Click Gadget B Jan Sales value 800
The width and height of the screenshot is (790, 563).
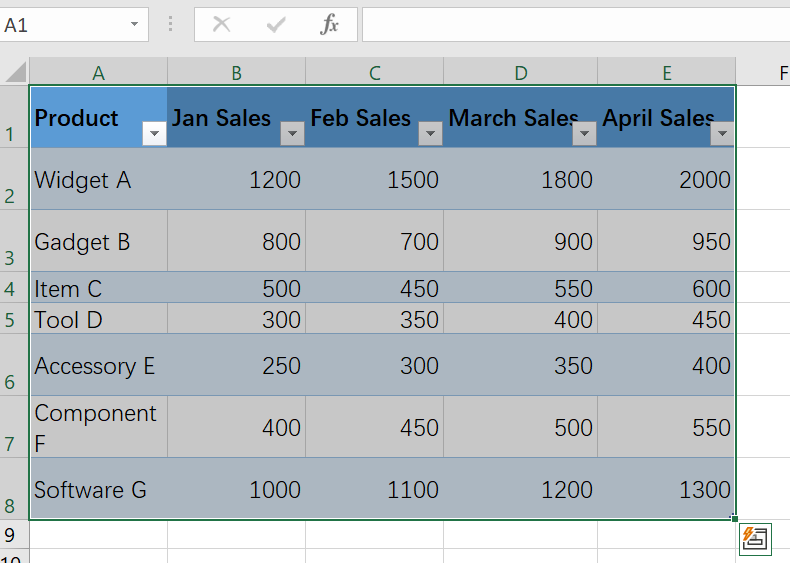[x=236, y=241]
